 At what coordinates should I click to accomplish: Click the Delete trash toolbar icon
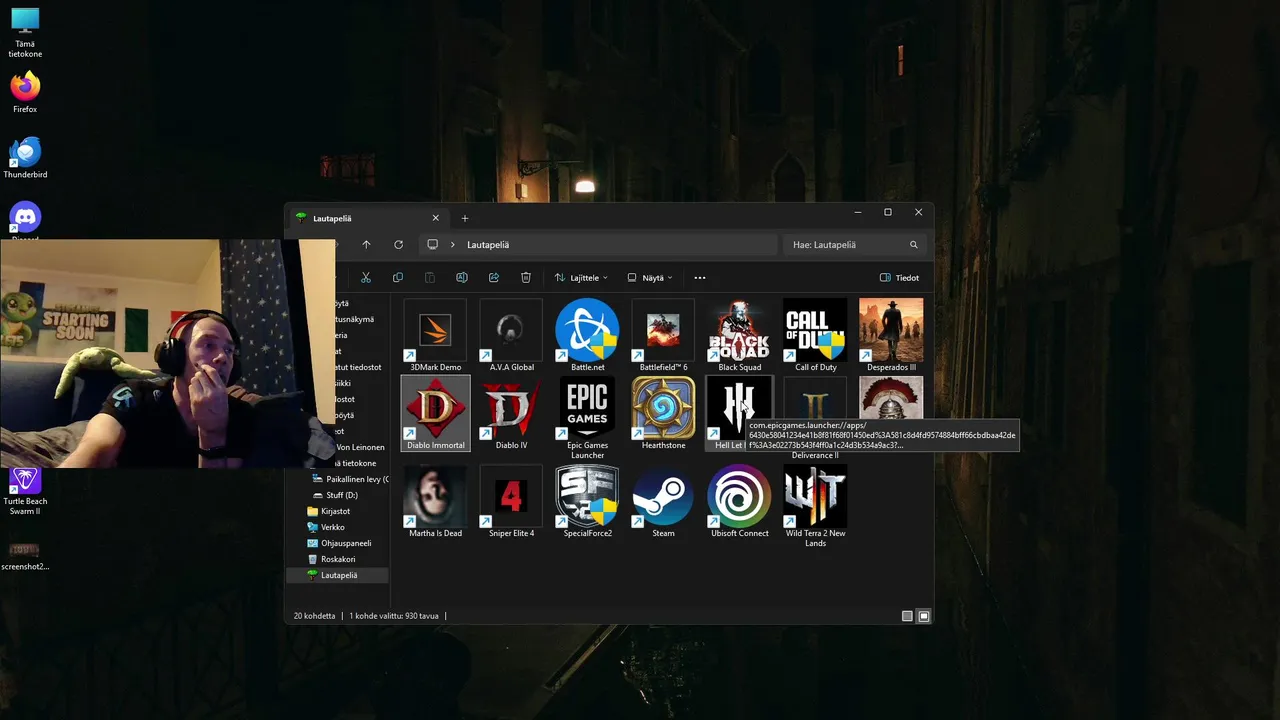click(x=526, y=277)
